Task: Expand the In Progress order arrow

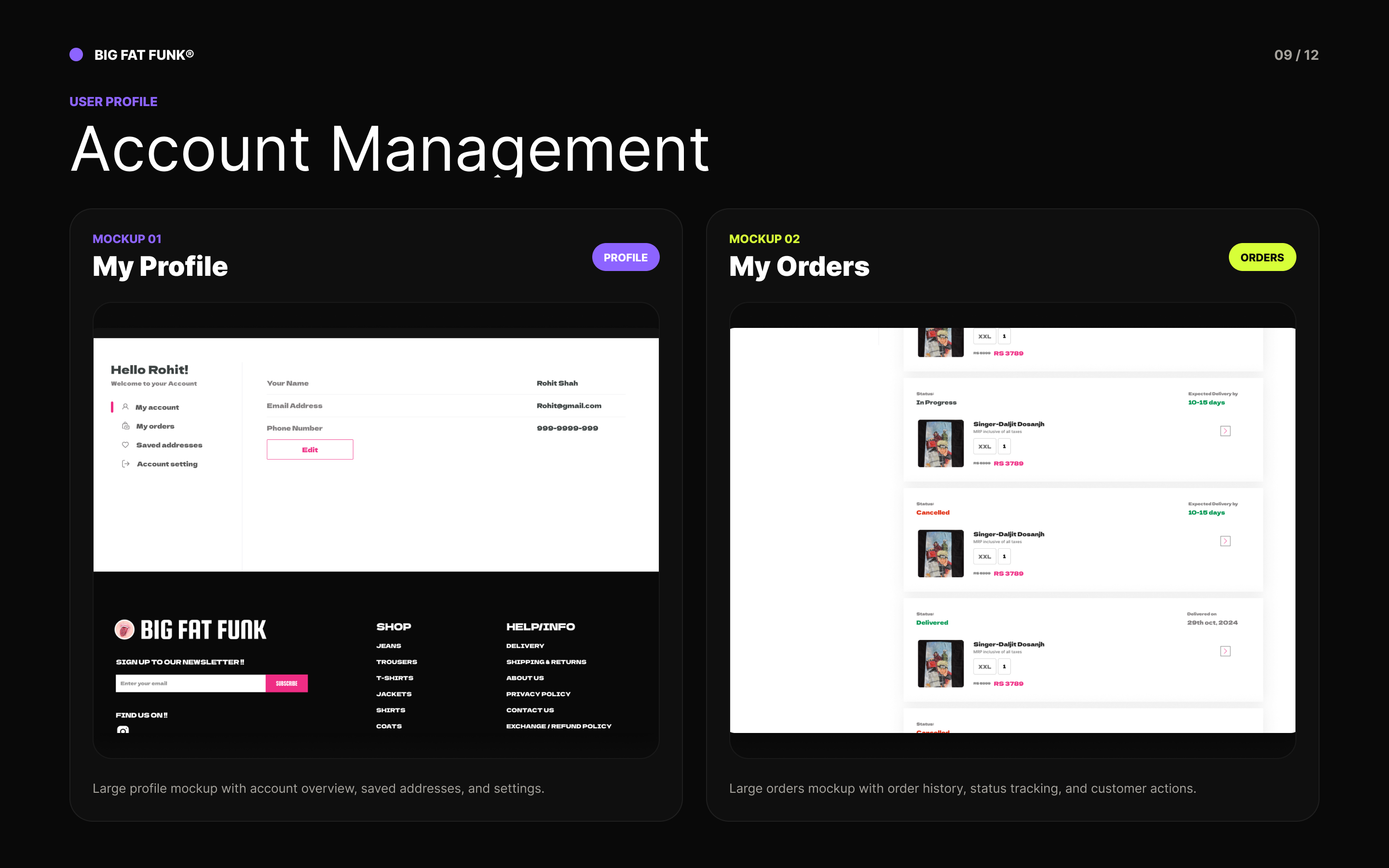Action: pos(1226,431)
